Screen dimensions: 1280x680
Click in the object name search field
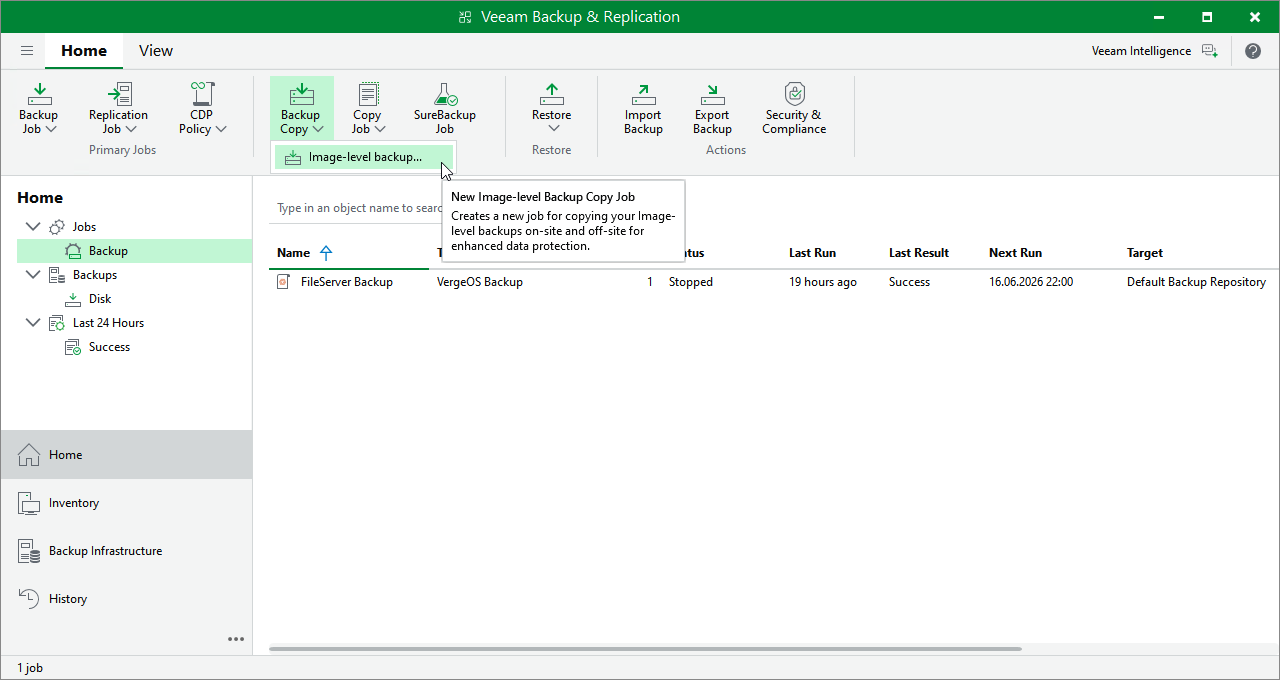point(359,208)
